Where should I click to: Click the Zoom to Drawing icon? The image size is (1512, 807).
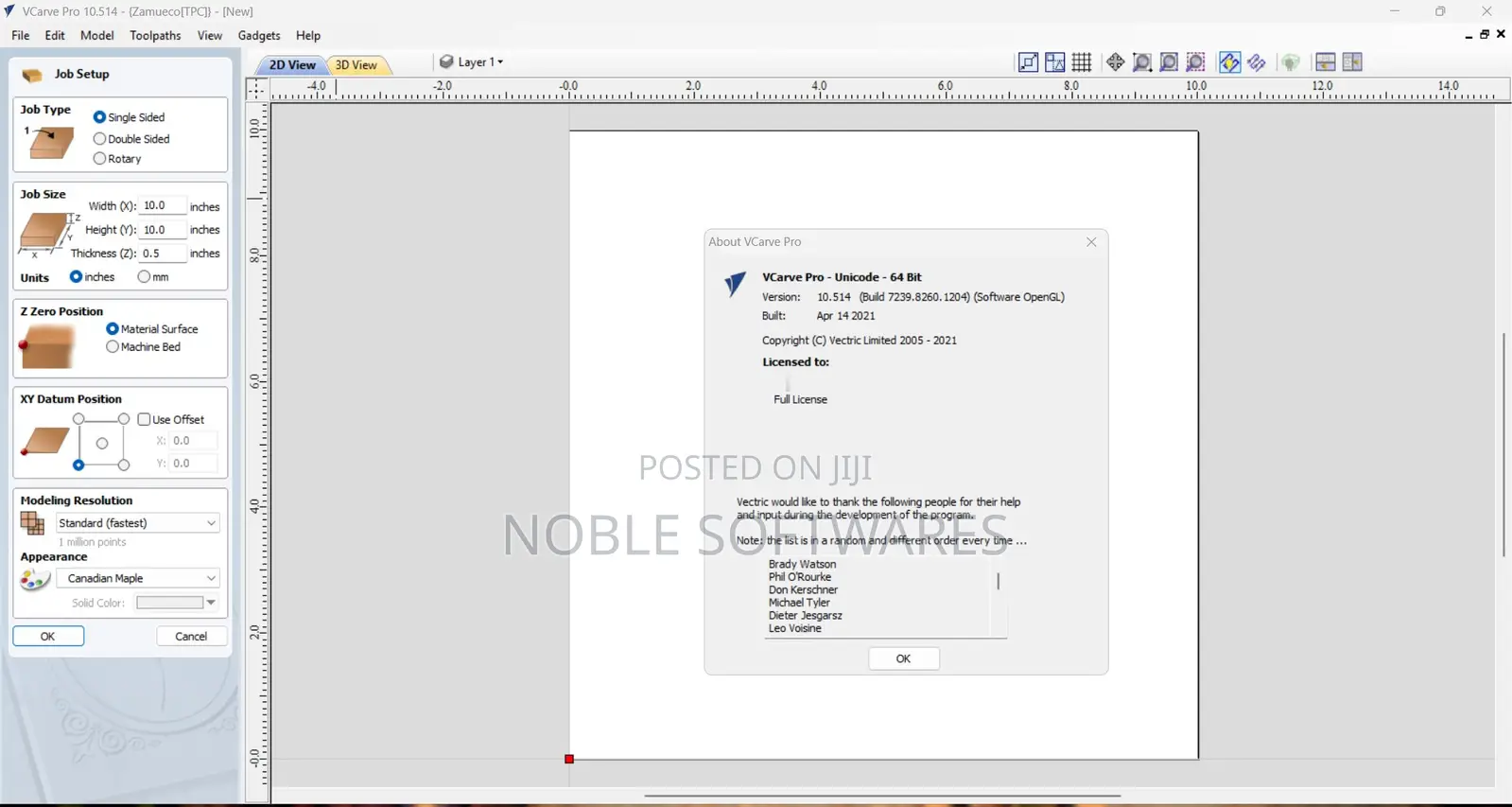tap(1169, 62)
